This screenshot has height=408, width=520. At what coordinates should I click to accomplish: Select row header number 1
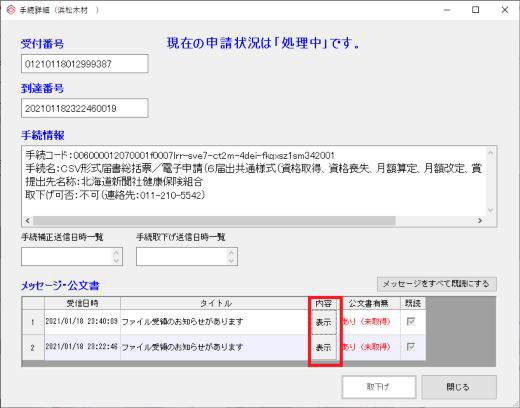point(33,322)
